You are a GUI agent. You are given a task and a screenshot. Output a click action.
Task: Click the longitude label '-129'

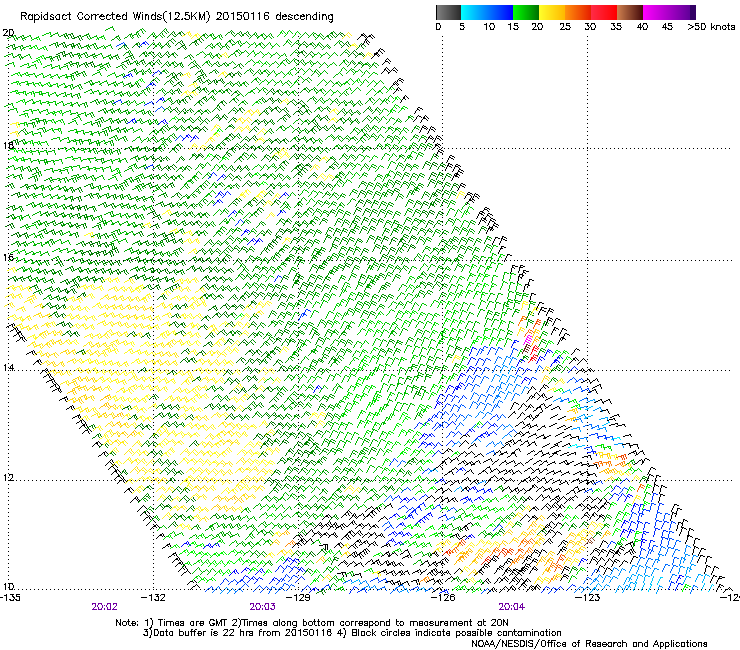(x=298, y=598)
